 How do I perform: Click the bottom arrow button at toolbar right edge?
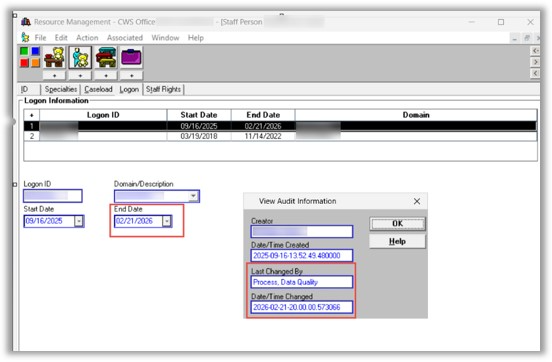[535, 73]
